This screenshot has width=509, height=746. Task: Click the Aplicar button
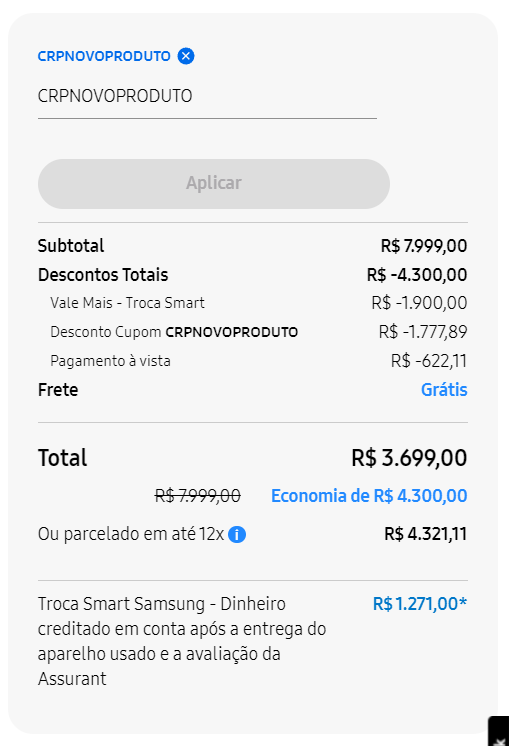coord(214,184)
